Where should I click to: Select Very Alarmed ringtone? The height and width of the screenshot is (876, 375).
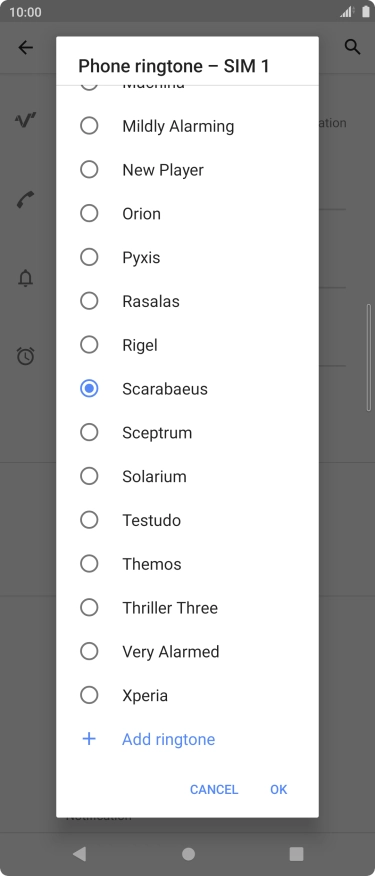coord(187,651)
